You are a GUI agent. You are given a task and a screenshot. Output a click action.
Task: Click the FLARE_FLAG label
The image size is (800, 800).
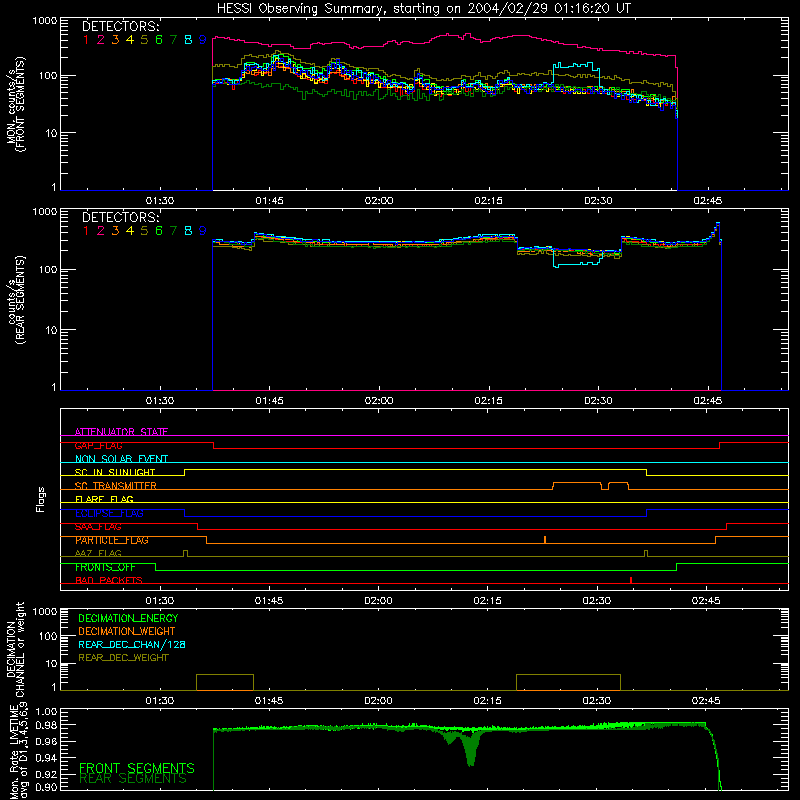(x=104, y=499)
